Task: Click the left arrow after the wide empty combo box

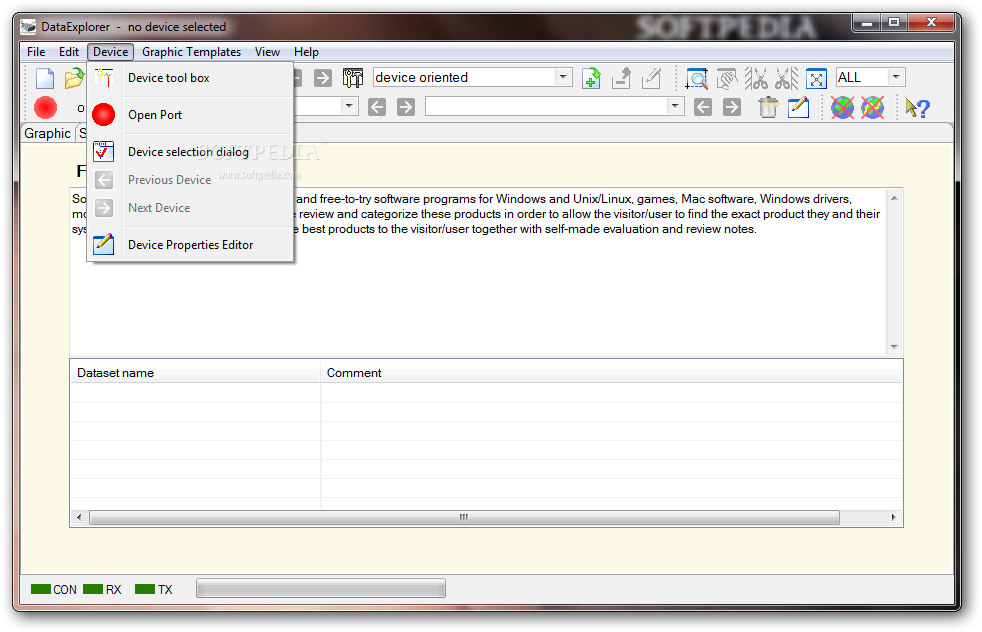Action: 703,107
